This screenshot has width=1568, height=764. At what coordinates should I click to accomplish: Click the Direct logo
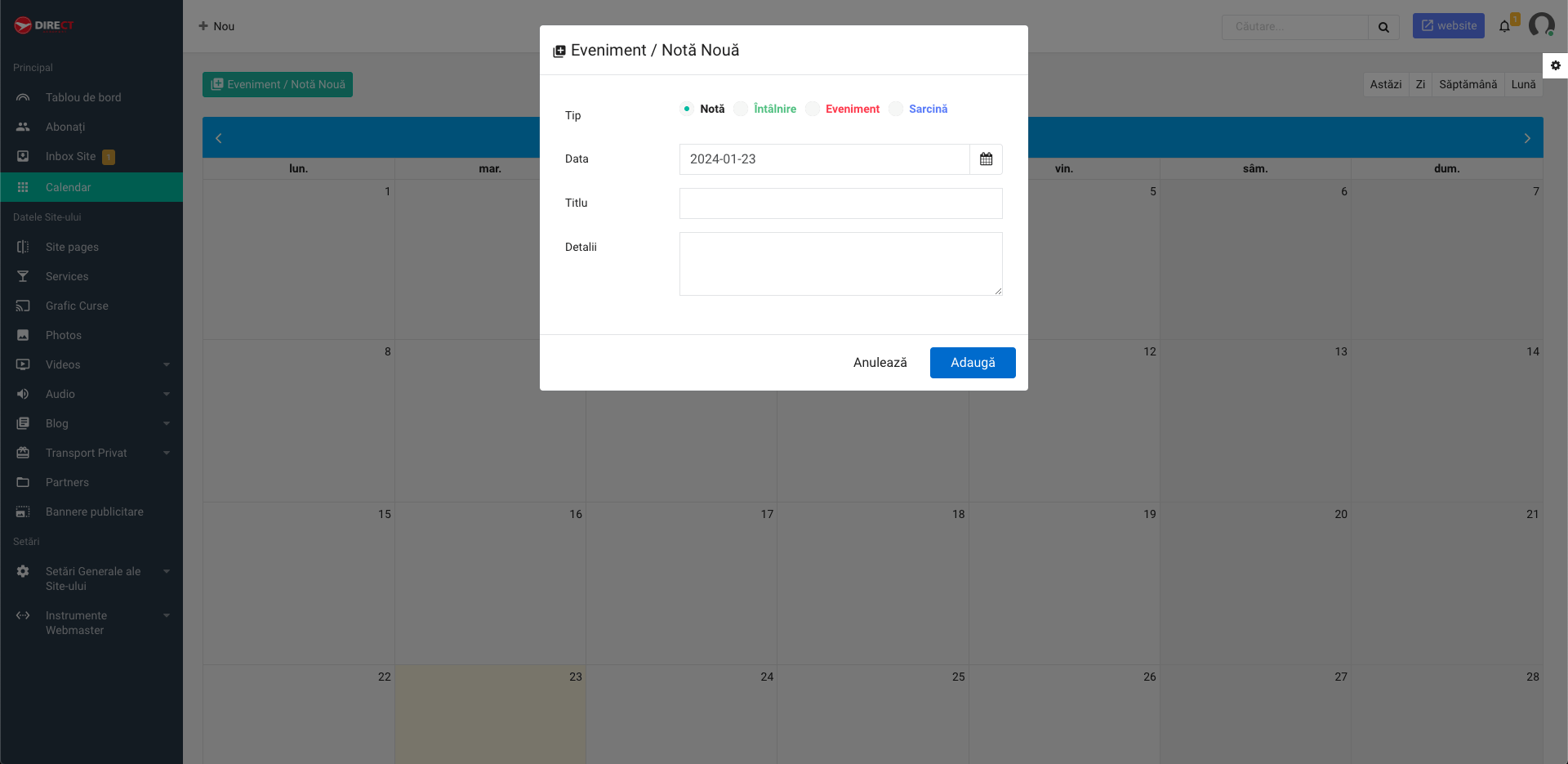tap(44, 25)
